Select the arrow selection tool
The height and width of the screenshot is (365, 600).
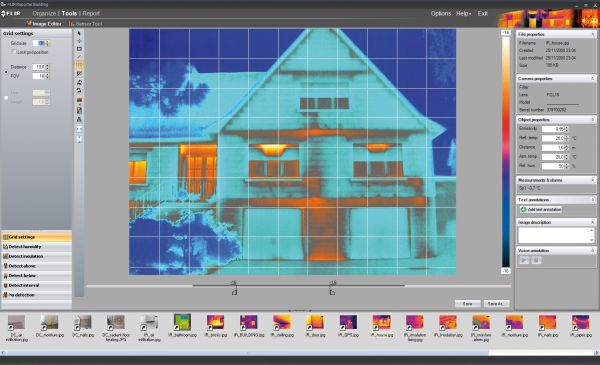pos(79,33)
